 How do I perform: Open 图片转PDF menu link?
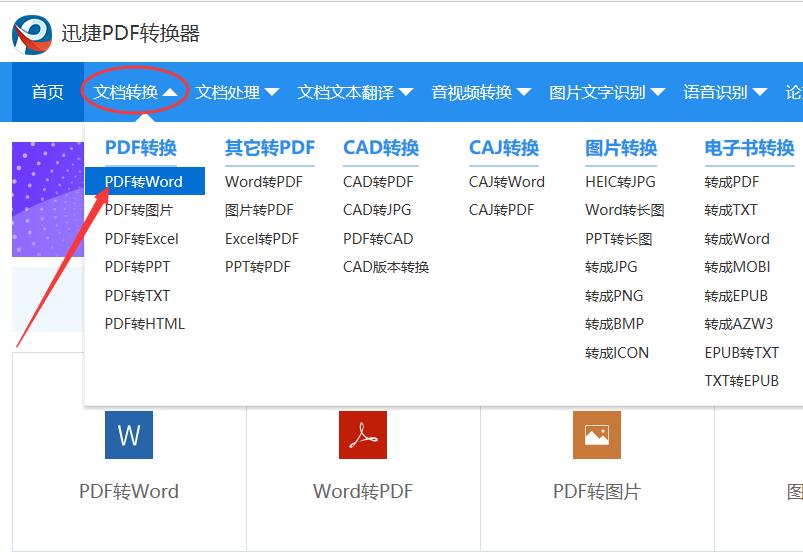point(259,210)
